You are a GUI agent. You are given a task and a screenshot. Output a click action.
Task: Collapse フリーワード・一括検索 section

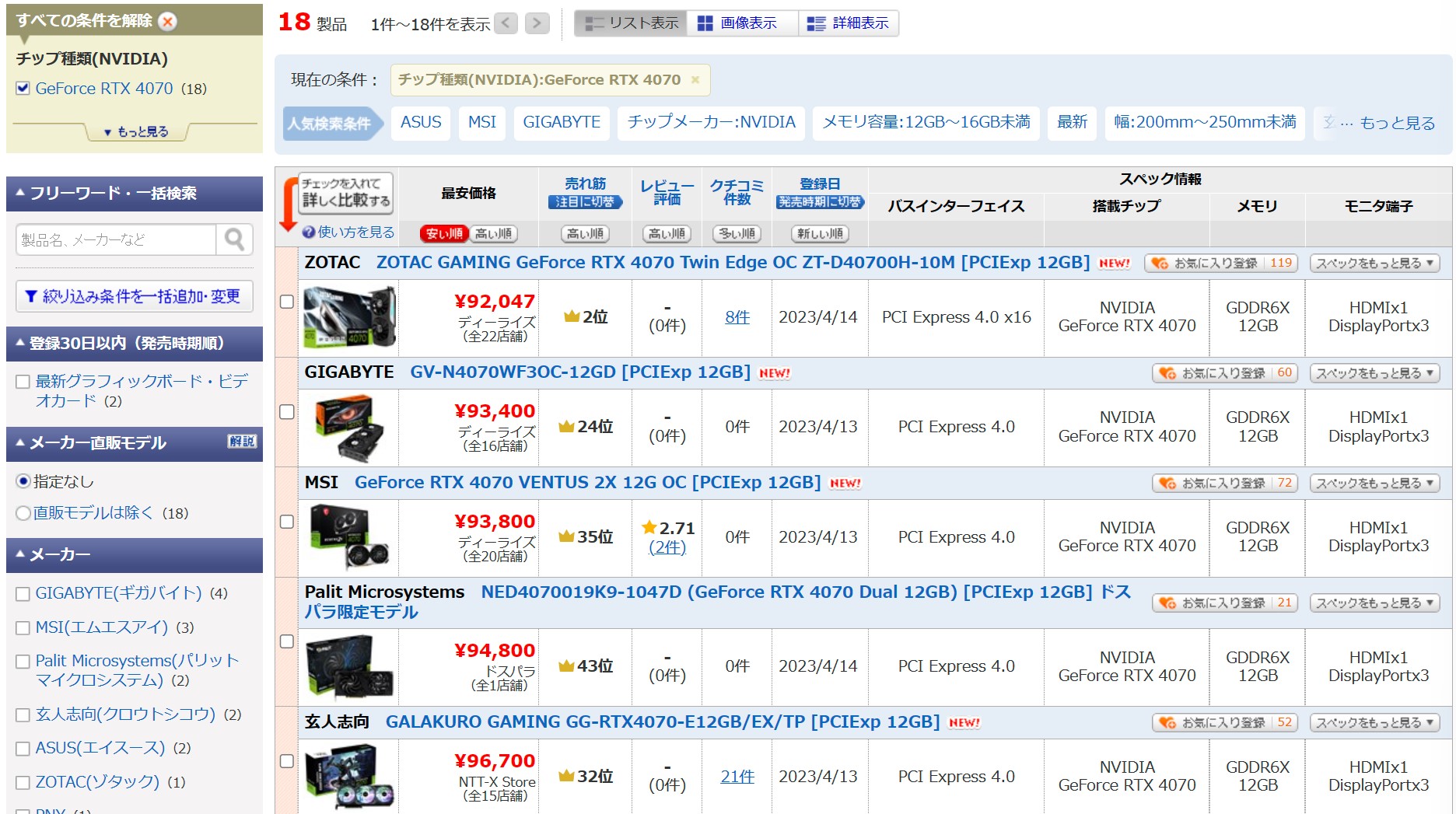point(135,193)
